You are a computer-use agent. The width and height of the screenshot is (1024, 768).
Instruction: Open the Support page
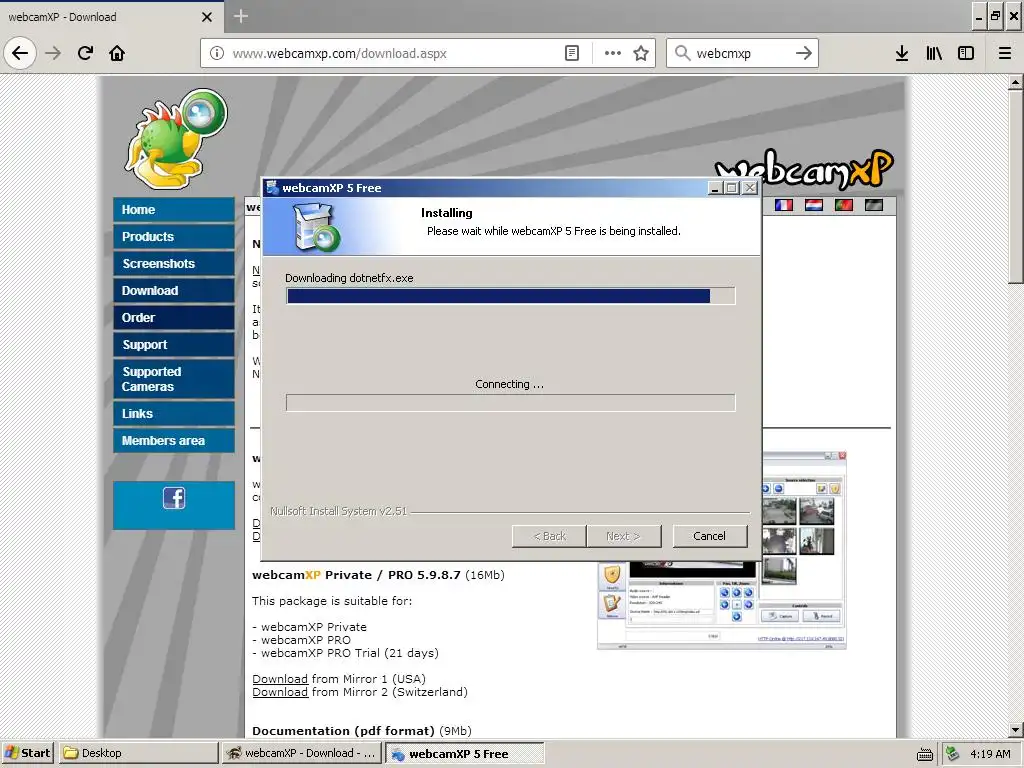[174, 344]
